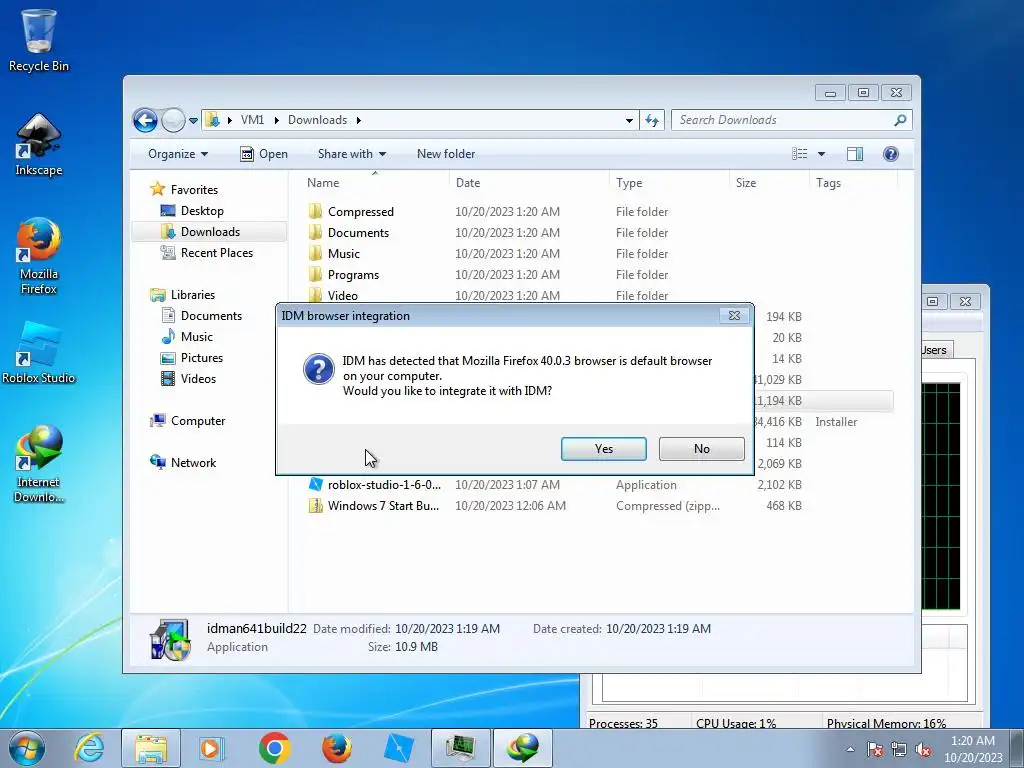Click Downloads in the address breadcrumb
Viewport: 1024px width, 768px height.
click(x=317, y=120)
